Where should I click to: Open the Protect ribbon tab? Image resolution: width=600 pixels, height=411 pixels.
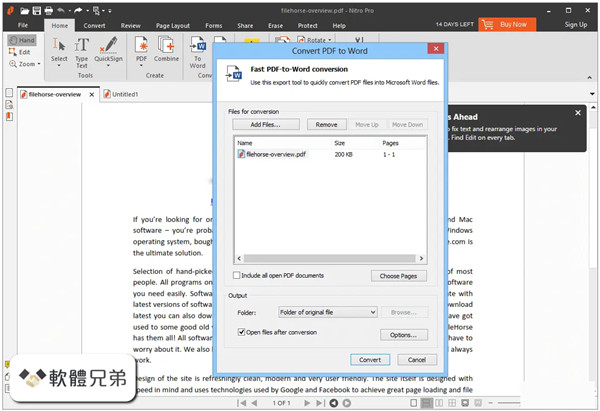308,26
